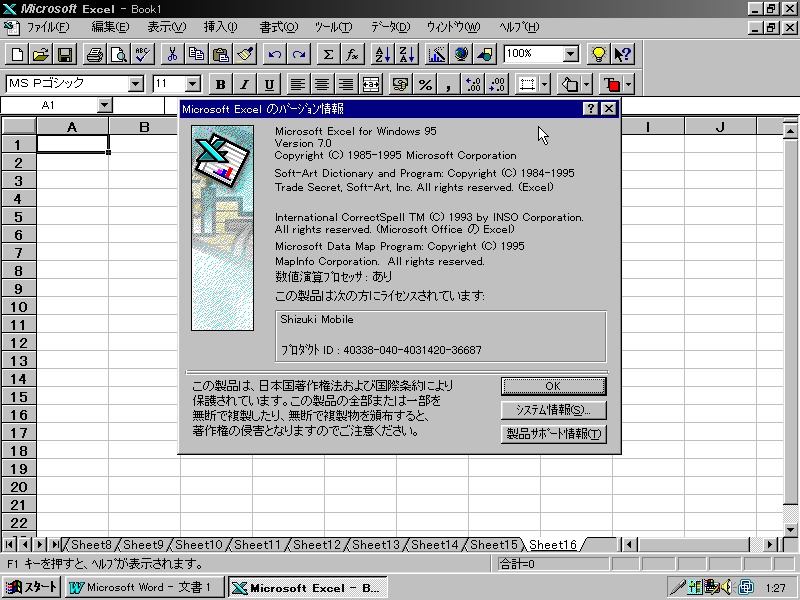The image size is (800, 600).
Task: Apply the fill color bucket swatch
Action: [x=570, y=84]
